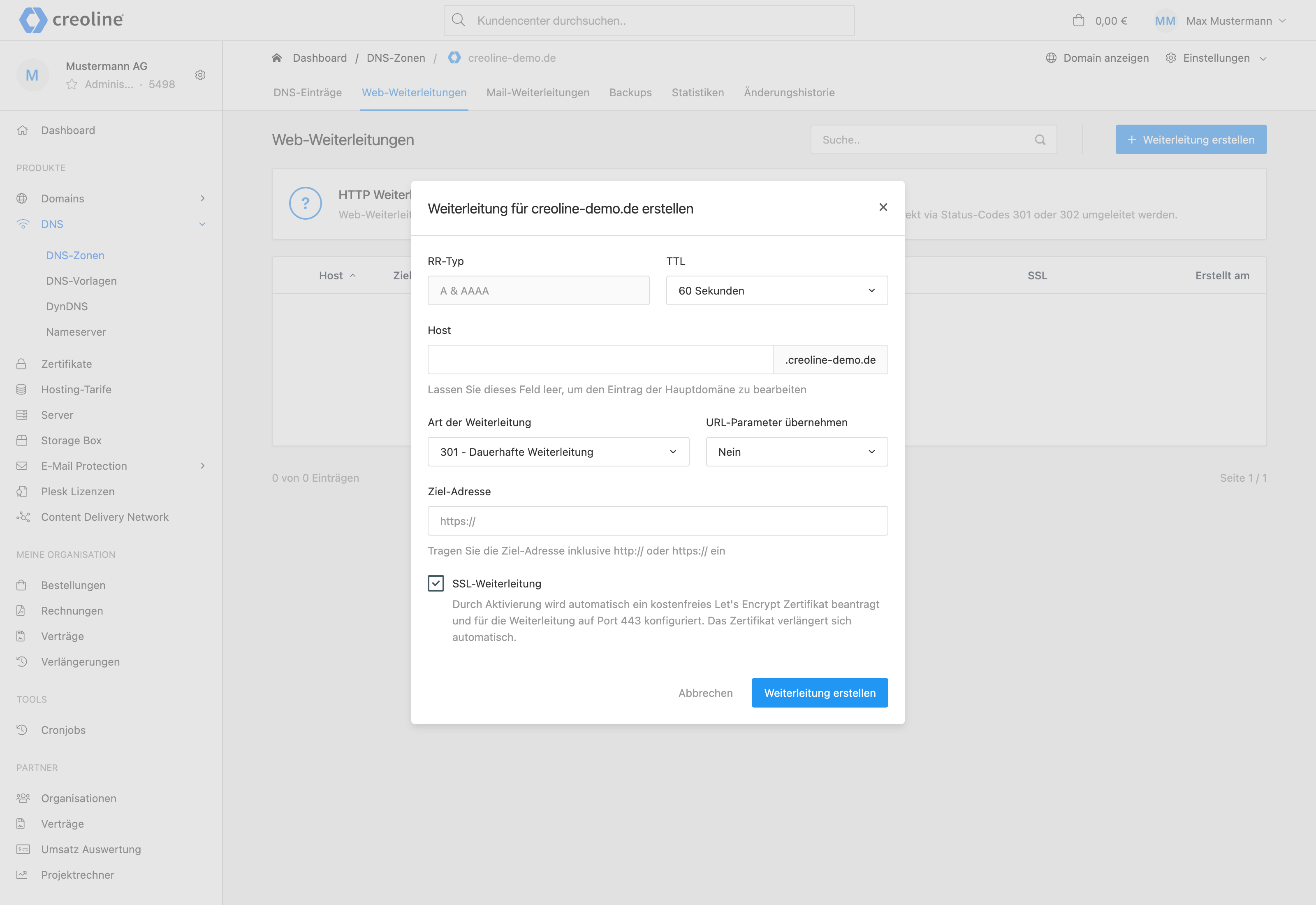Toggle the SSL-Weiterleitung checkbox
Viewport: 1316px width, 905px height.
tap(435, 583)
